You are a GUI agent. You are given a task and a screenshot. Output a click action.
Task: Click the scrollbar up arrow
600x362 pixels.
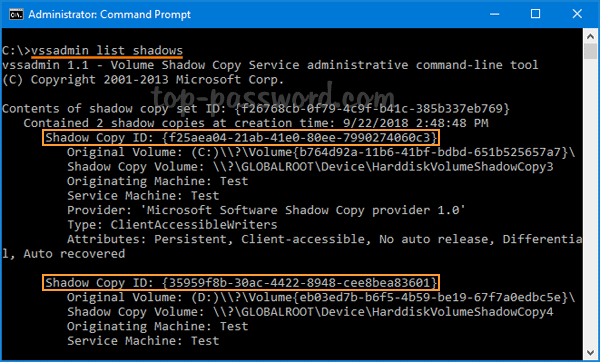pos(590,36)
